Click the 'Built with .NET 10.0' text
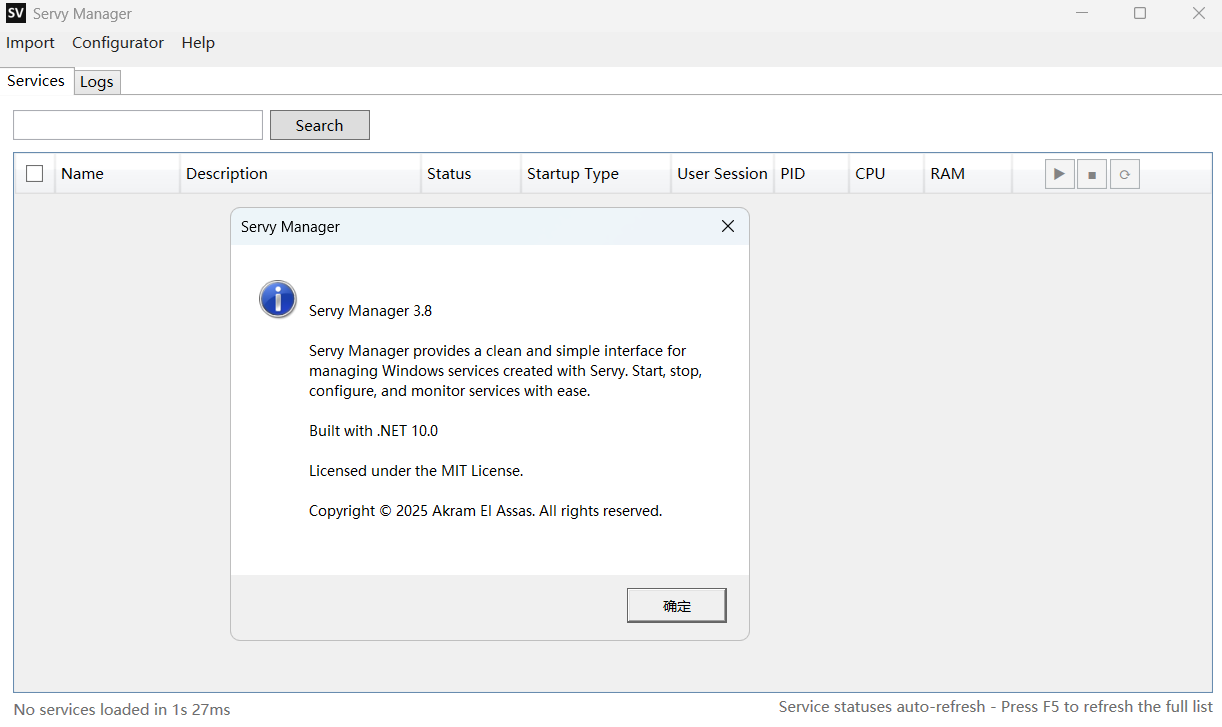 click(374, 431)
